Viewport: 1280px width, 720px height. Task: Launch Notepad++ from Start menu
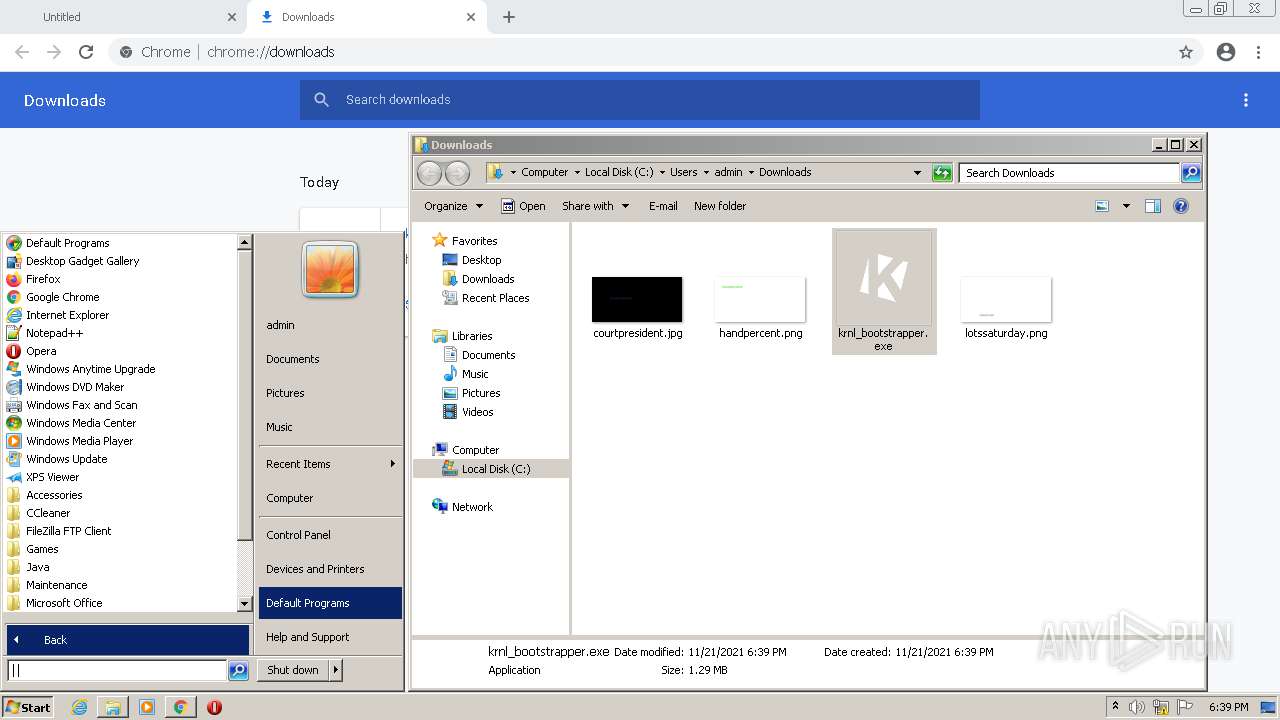point(54,333)
